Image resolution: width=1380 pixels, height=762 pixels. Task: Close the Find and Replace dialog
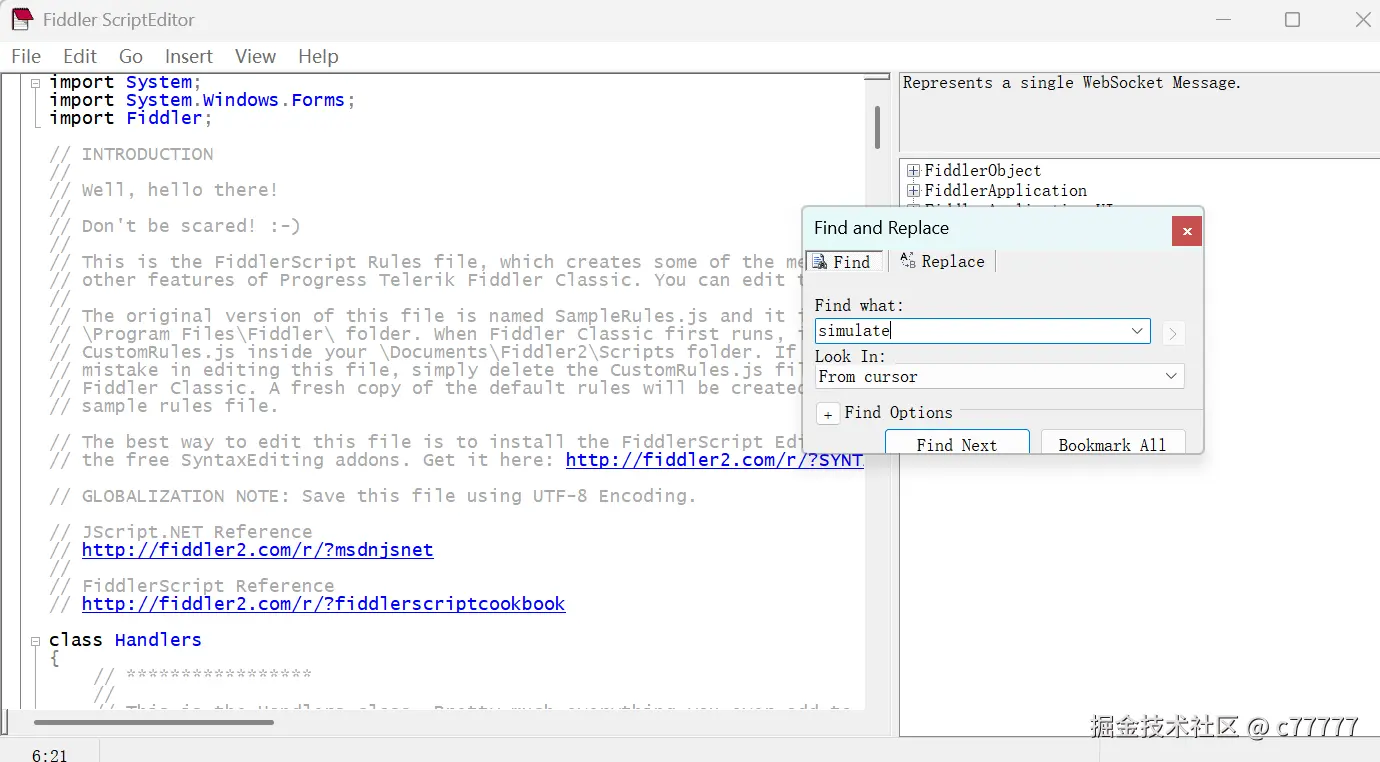(x=1187, y=231)
